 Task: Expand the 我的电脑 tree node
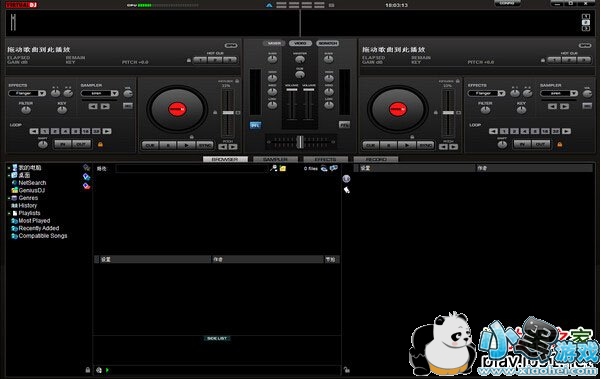9,168
